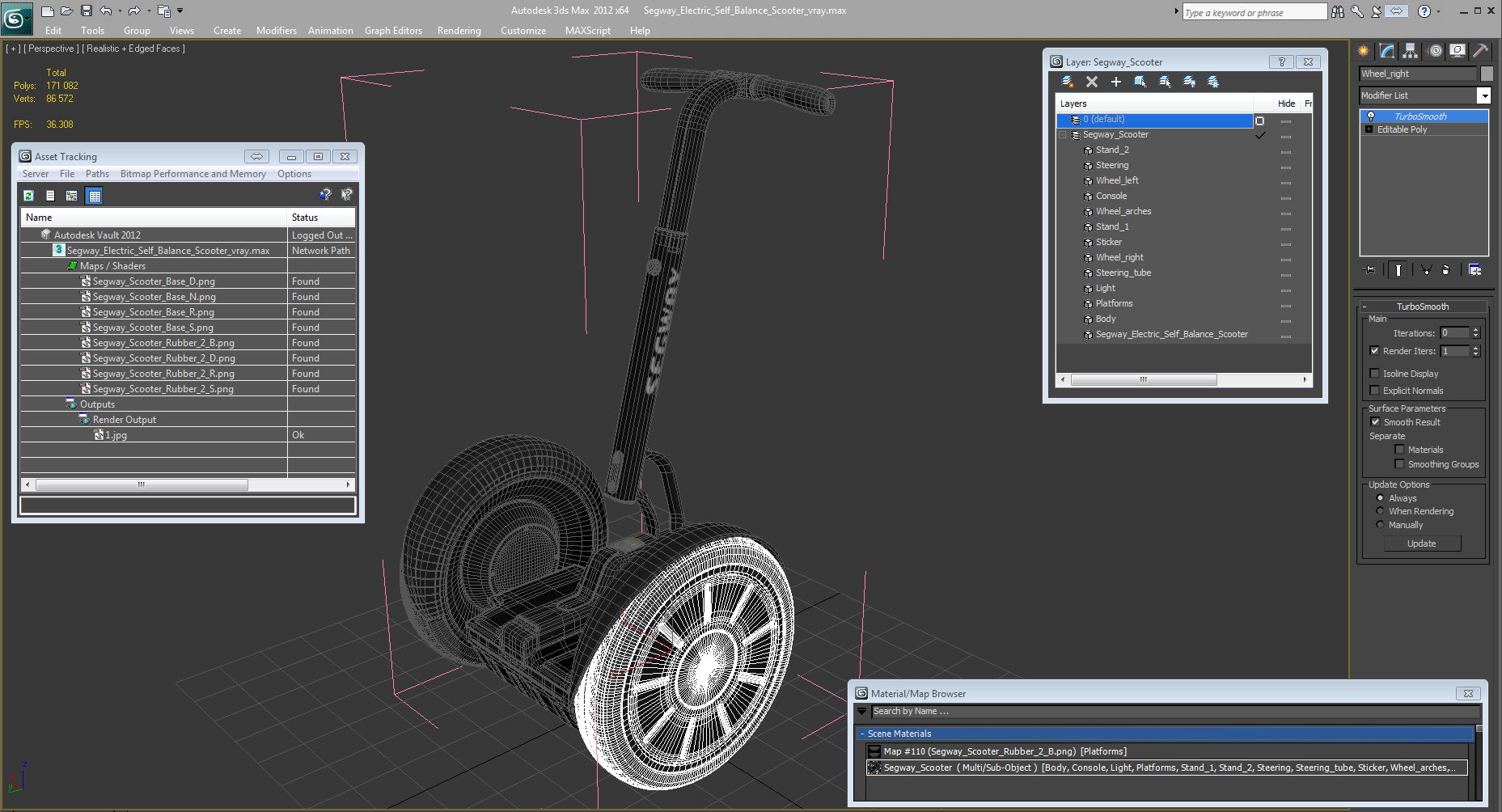Click the Iterations spinner arrows
1502x812 pixels.
[1475, 333]
